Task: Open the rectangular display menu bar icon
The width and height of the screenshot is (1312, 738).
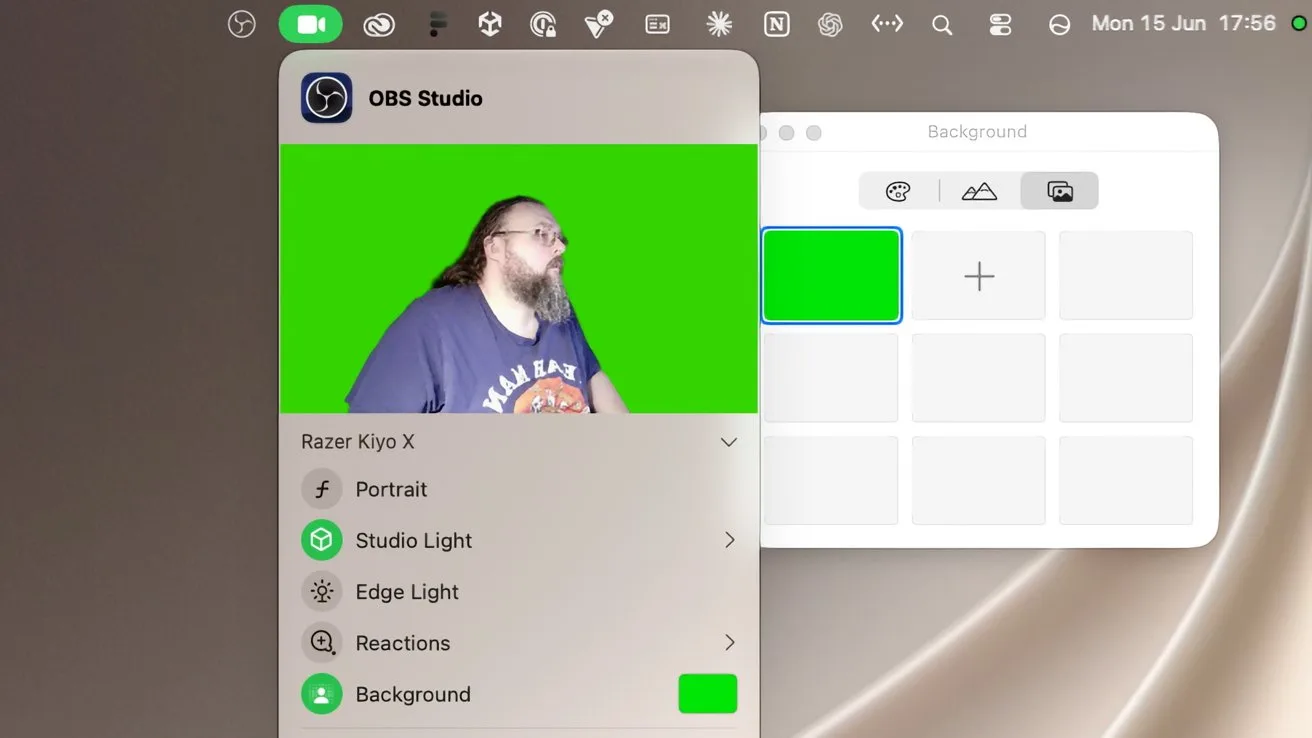Action: (657, 25)
